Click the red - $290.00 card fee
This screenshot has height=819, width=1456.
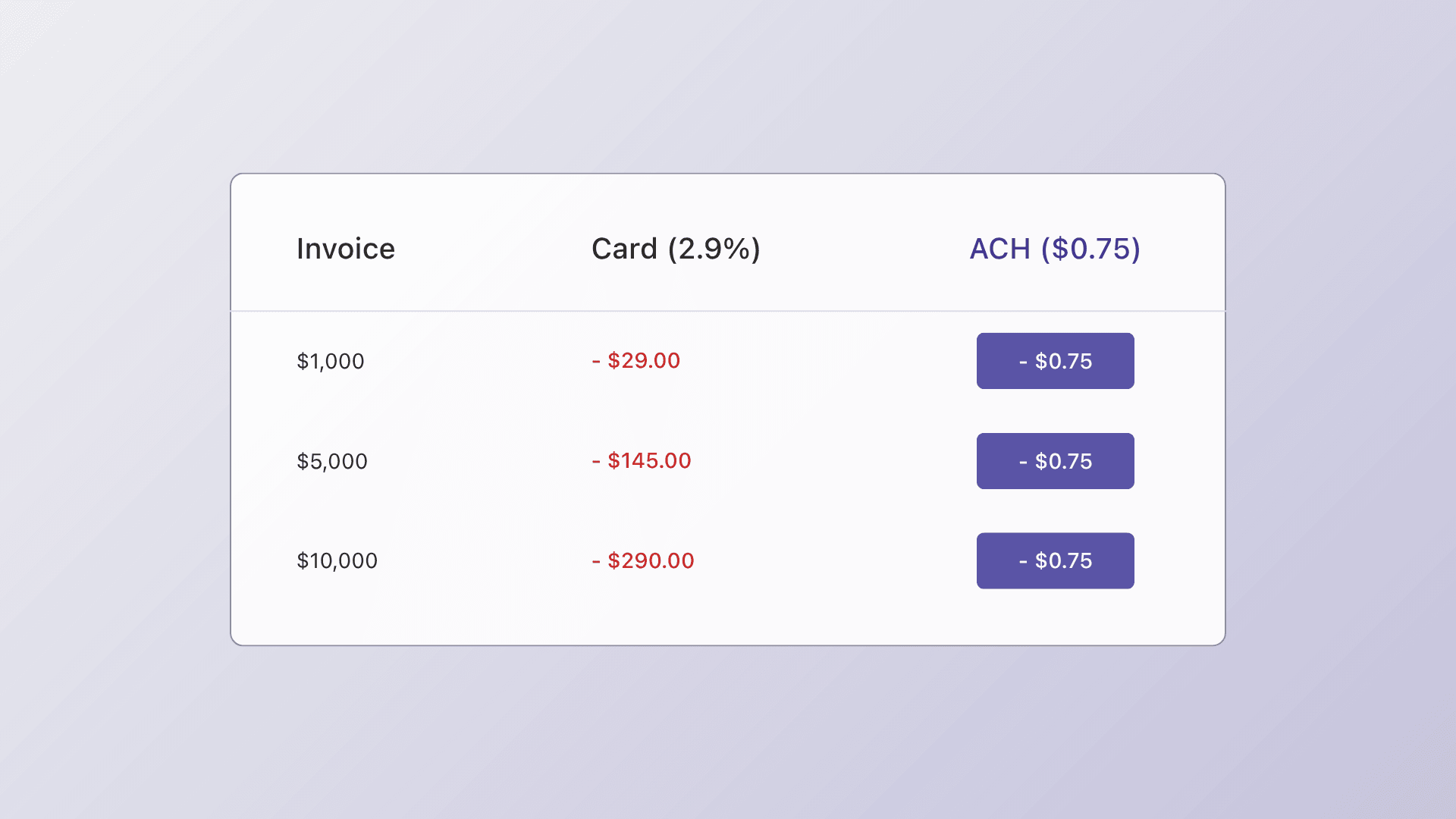point(643,561)
